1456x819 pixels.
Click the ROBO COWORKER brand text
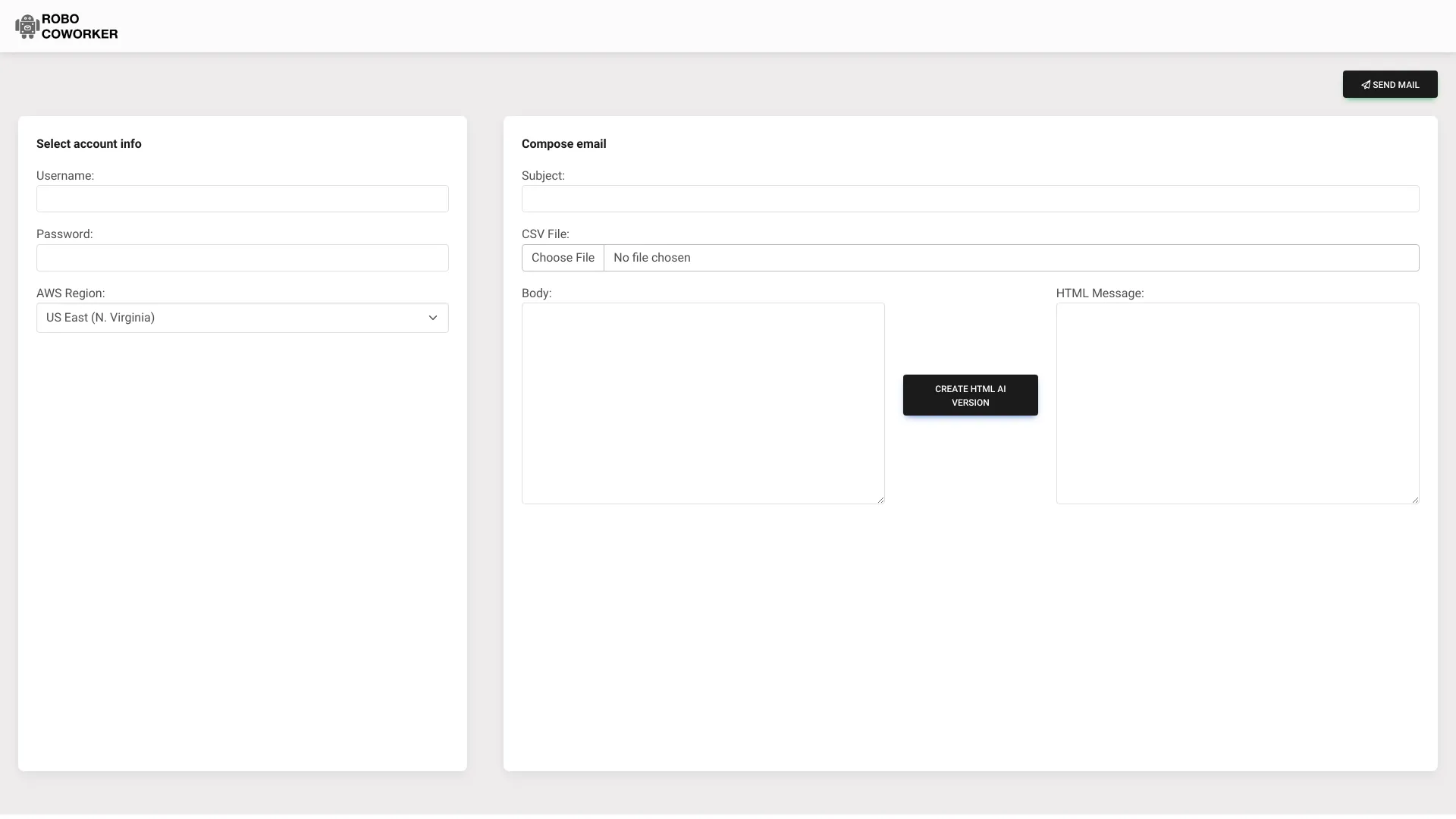pyautogui.click(x=80, y=27)
